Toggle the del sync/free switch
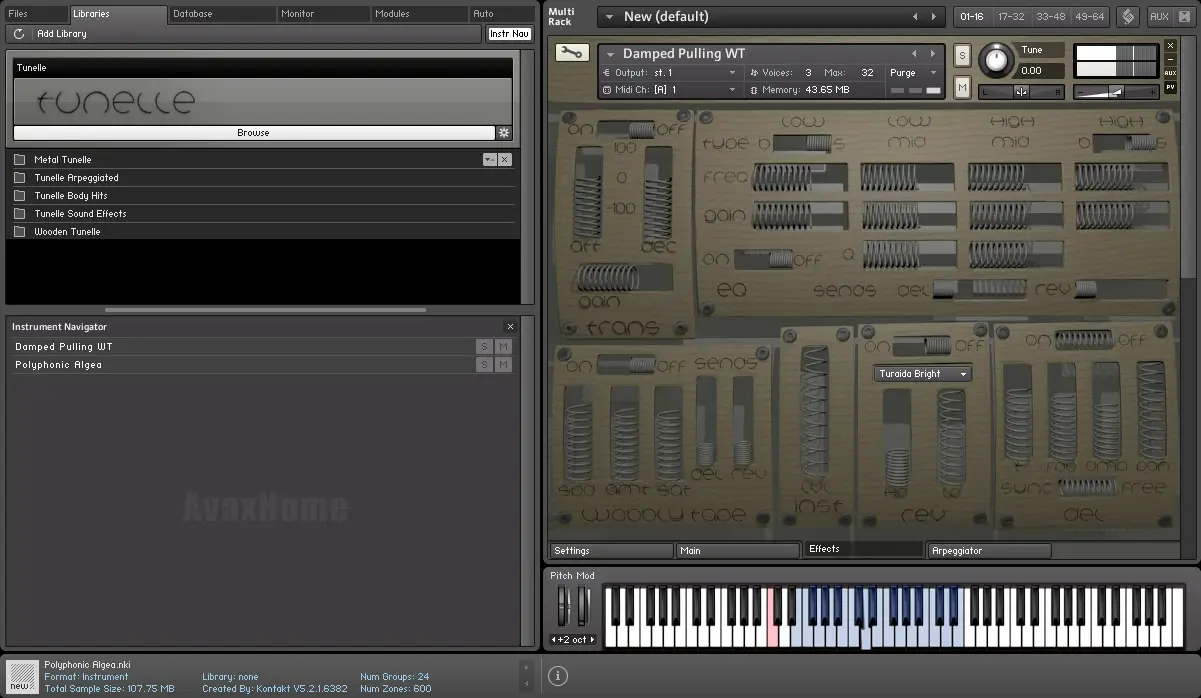 pyautogui.click(x=1088, y=487)
